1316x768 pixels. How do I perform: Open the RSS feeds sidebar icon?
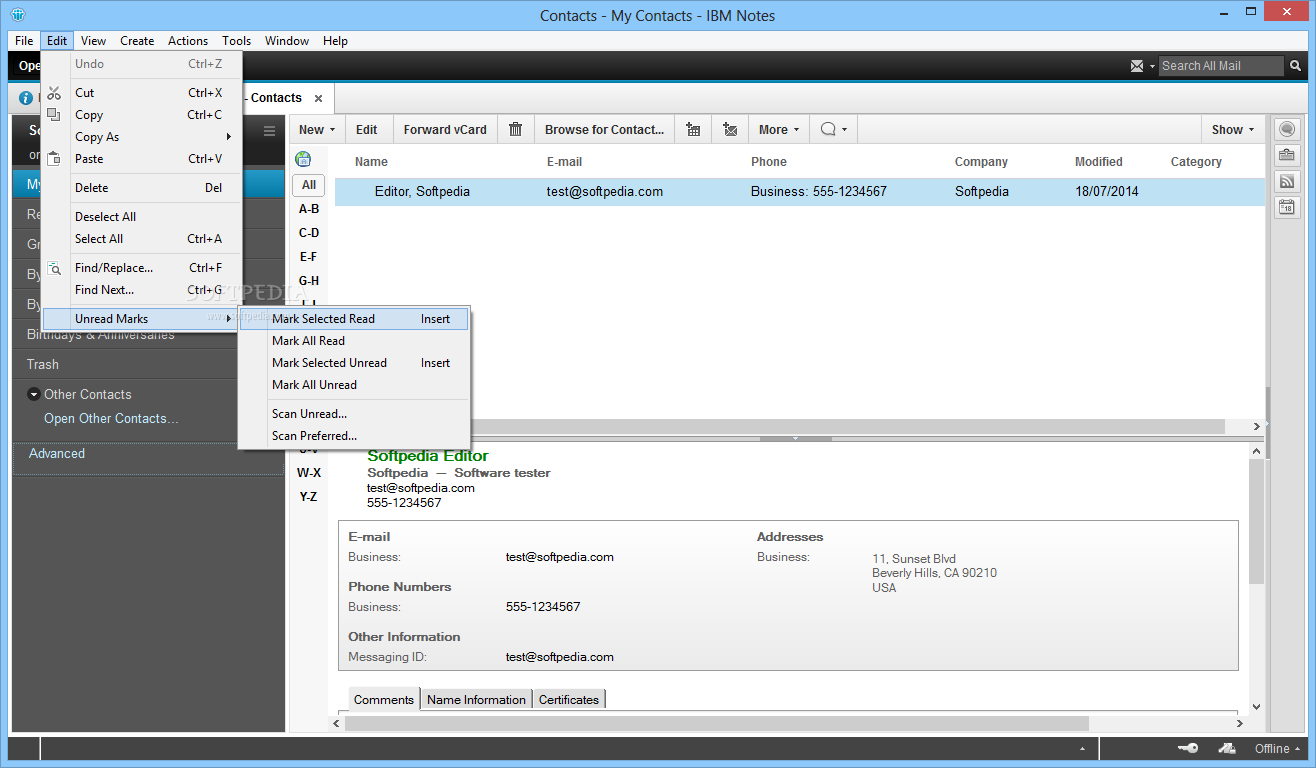tap(1286, 181)
